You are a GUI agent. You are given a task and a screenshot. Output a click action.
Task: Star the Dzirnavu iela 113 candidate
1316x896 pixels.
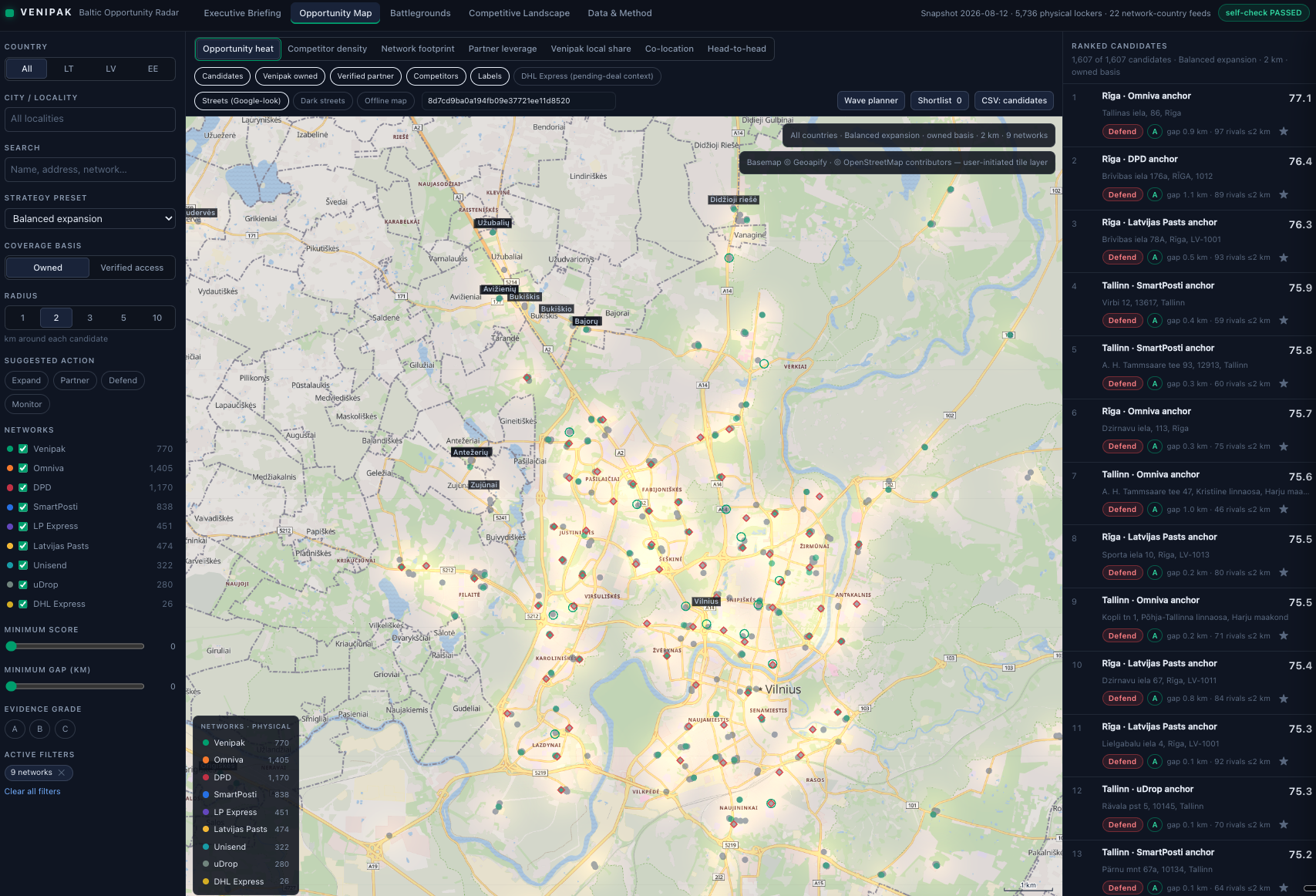(1284, 446)
